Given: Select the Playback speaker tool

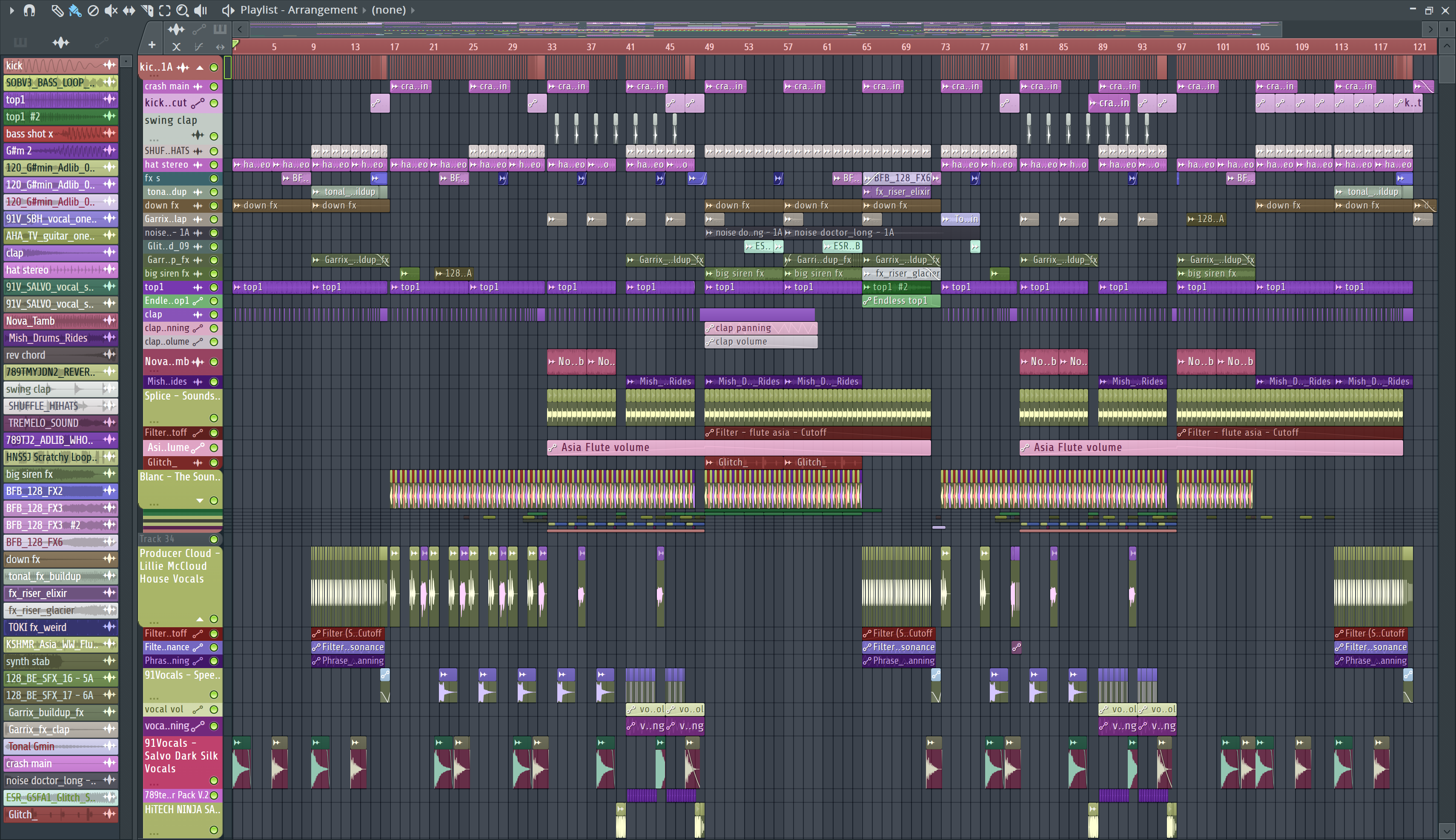Looking at the screenshot, I should point(200,10).
